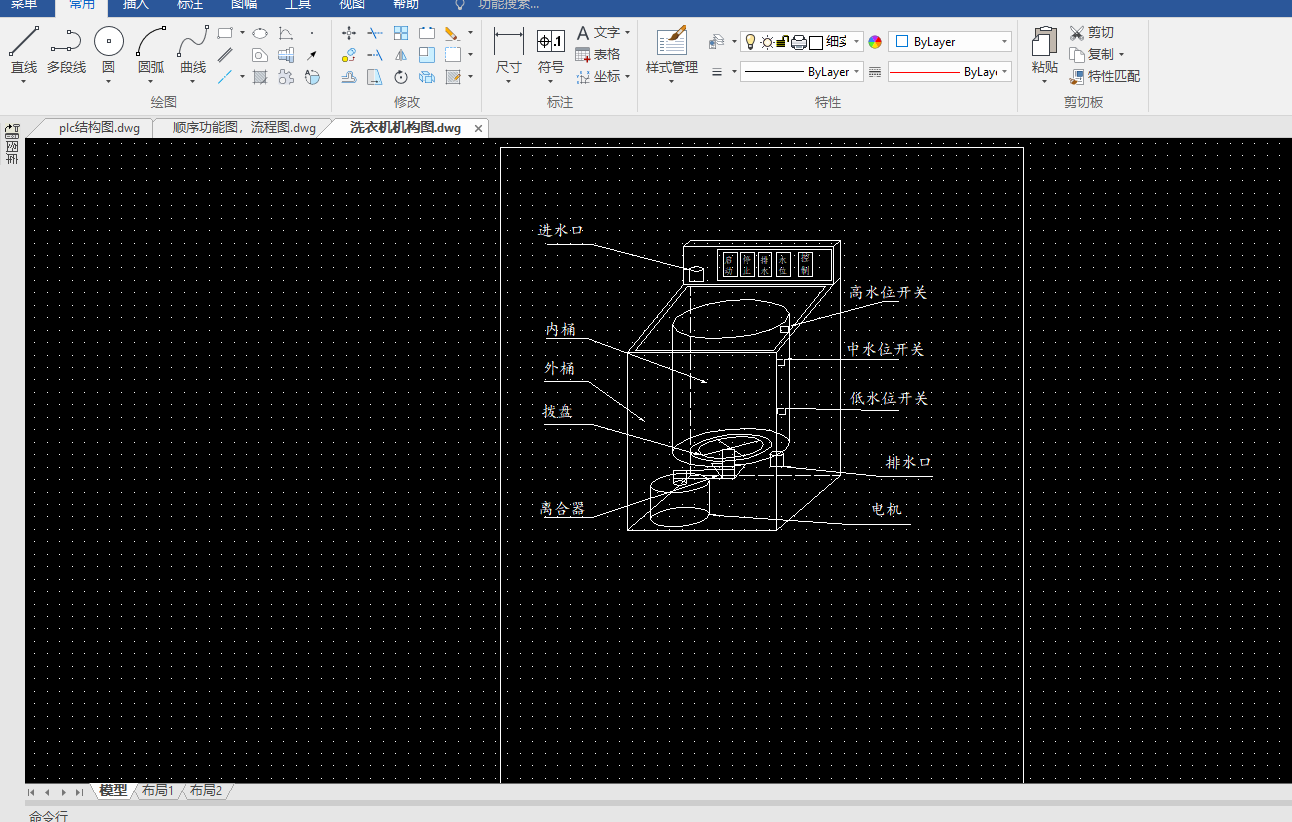Viewport: 1292px width, 822px height.
Task: Click the Trim tool icon
Action: (x=374, y=33)
